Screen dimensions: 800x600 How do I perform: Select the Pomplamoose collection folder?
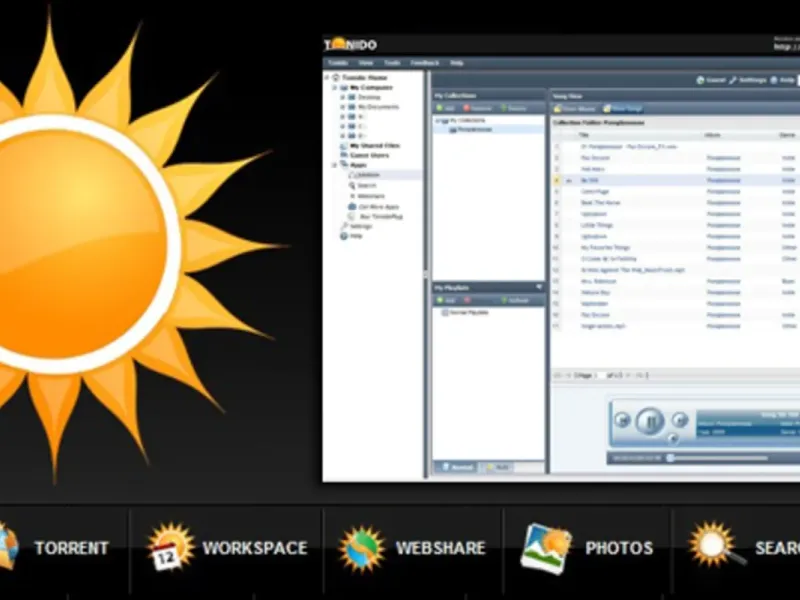(x=474, y=130)
